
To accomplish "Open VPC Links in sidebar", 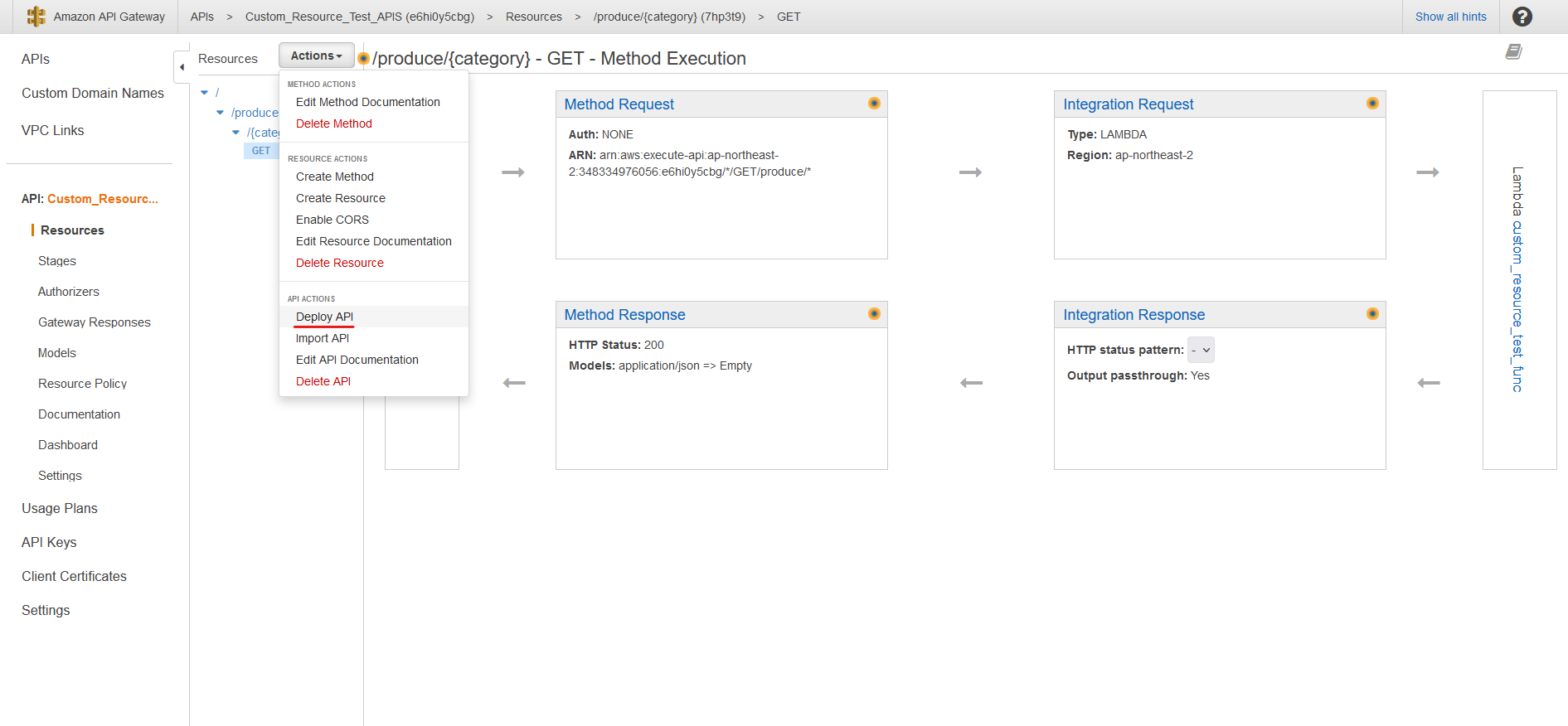I will [x=53, y=130].
